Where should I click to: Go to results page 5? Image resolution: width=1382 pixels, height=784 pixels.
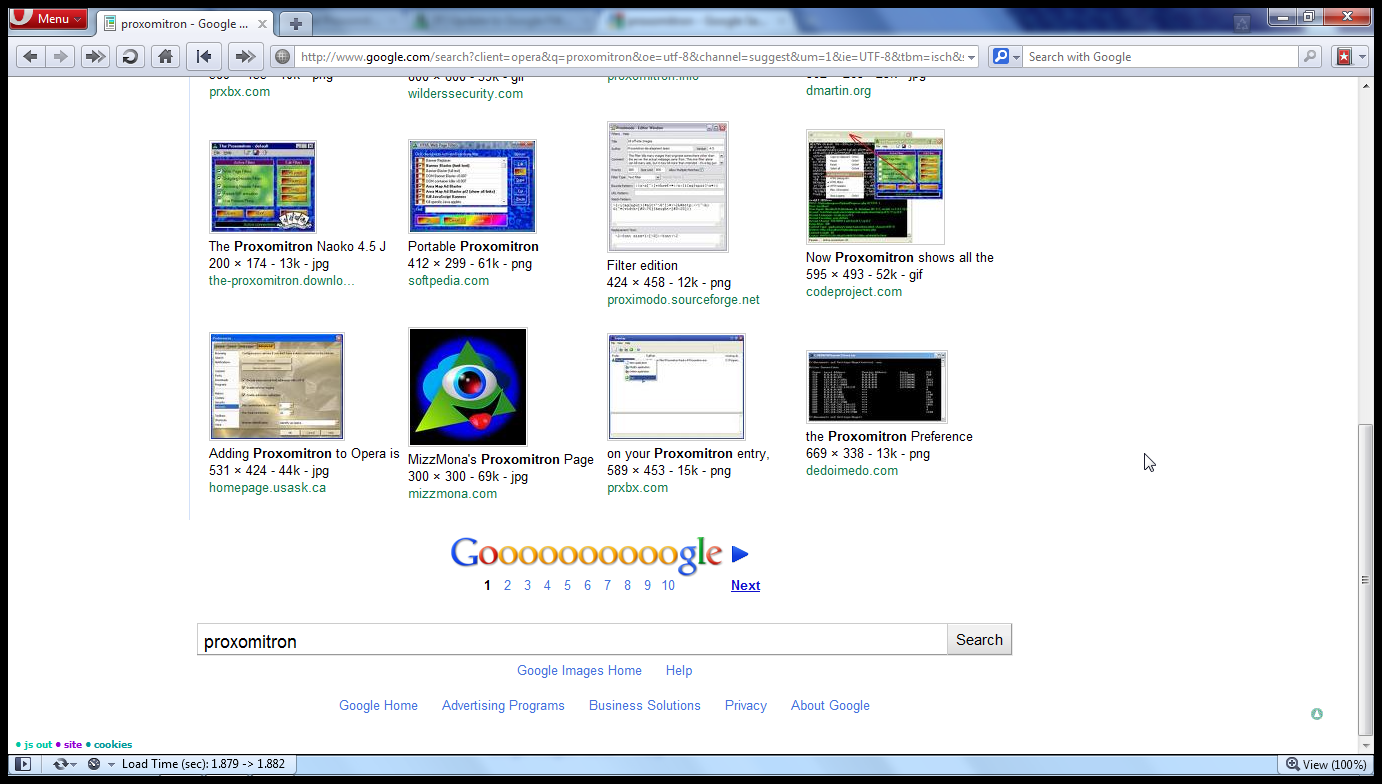[x=567, y=586]
